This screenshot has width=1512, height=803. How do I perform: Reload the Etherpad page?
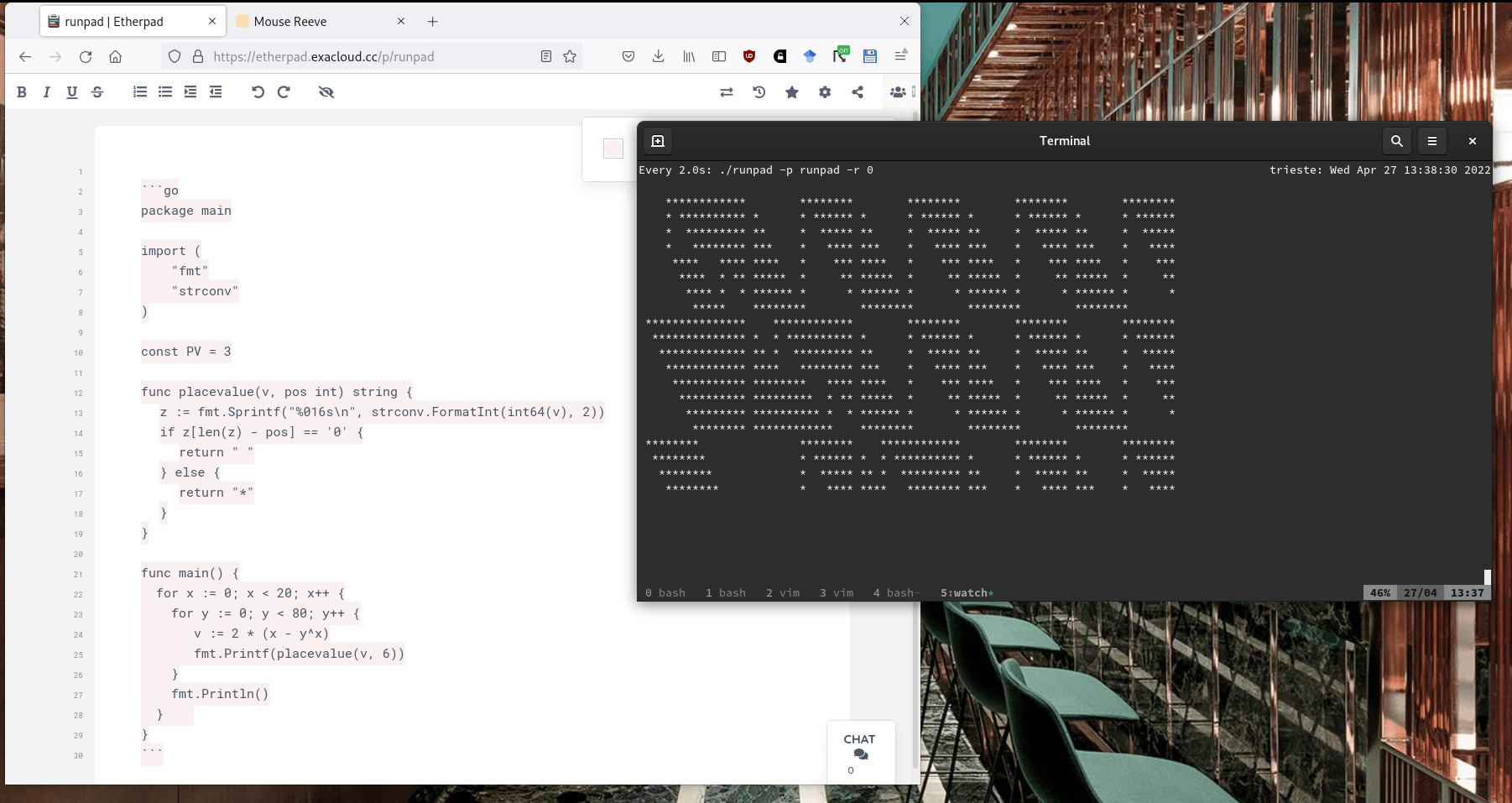pyautogui.click(x=86, y=56)
